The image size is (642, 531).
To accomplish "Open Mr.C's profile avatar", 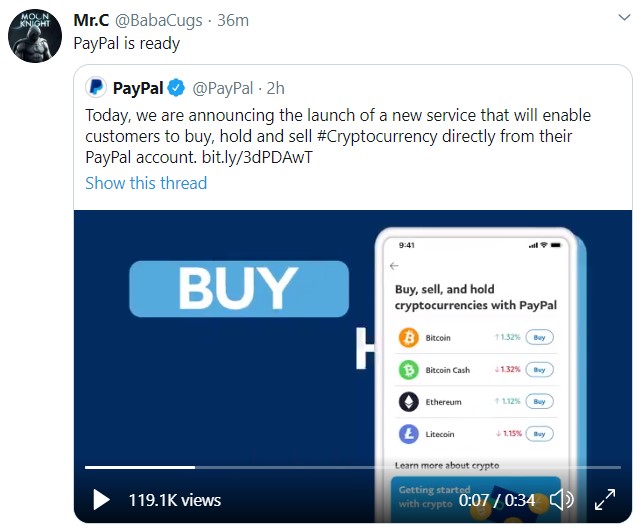I will (x=37, y=39).
